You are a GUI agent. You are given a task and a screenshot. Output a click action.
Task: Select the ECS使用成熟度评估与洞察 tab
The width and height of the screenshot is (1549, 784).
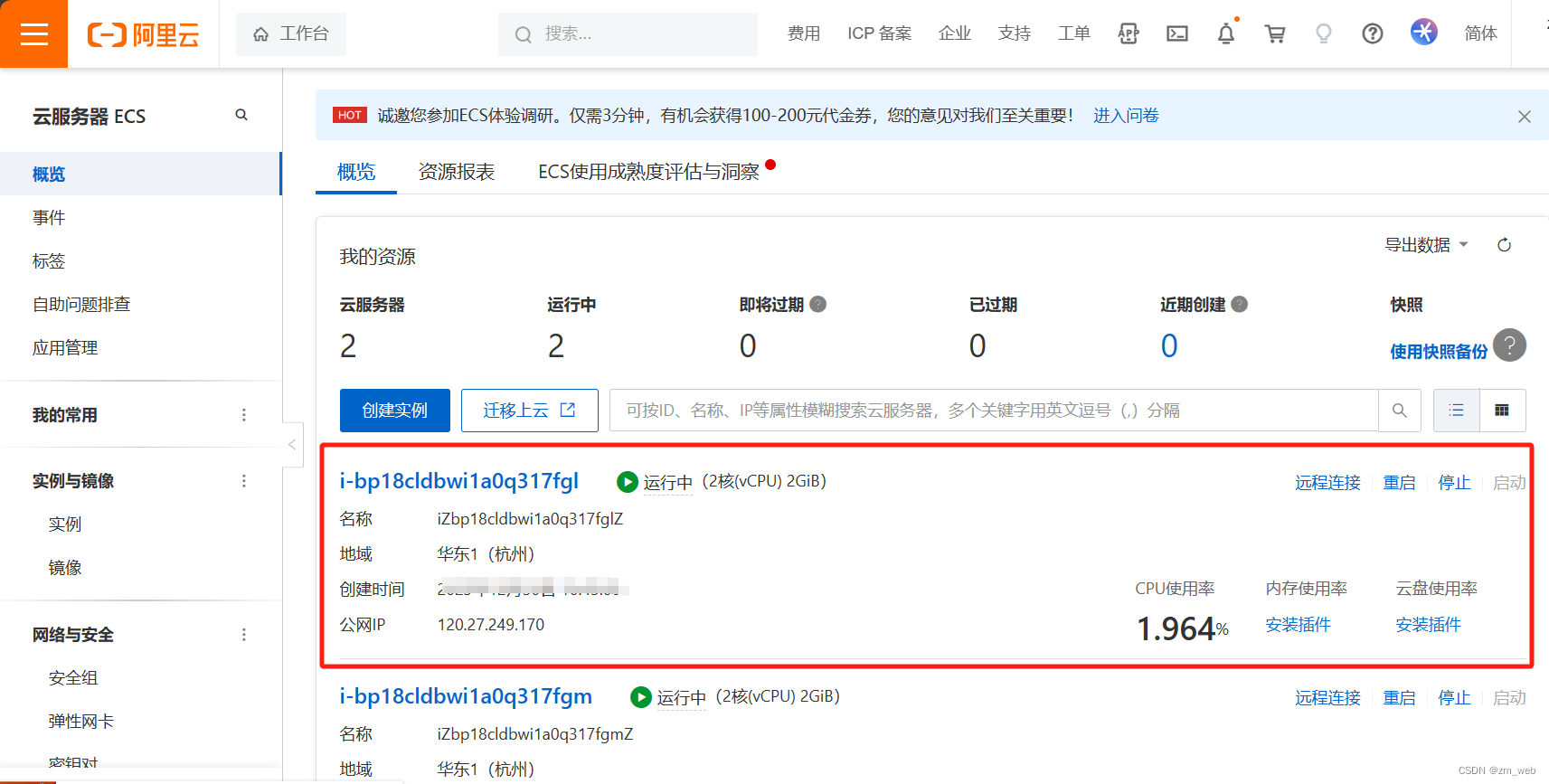(x=648, y=172)
